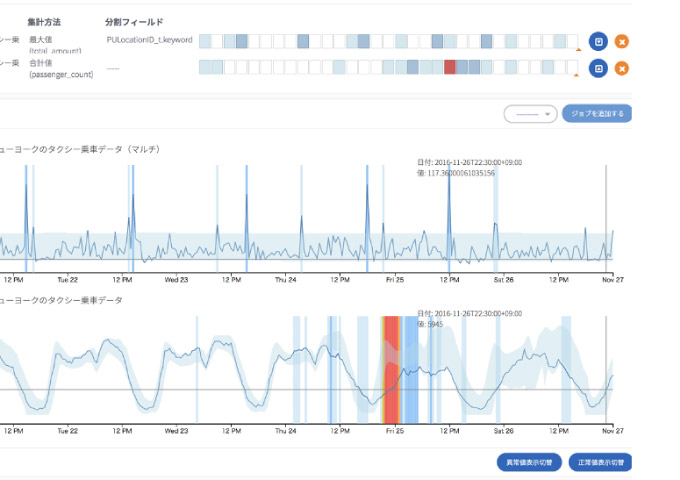Click the Sat 26 axis label under the lower chart

(503, 431)
